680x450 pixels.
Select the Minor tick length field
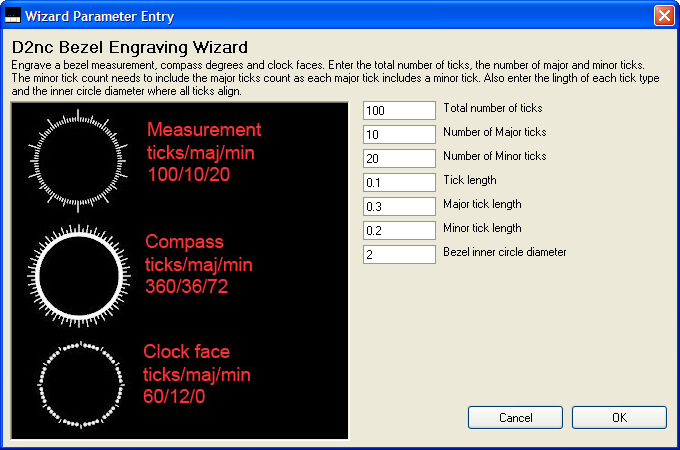pos(399,231)
